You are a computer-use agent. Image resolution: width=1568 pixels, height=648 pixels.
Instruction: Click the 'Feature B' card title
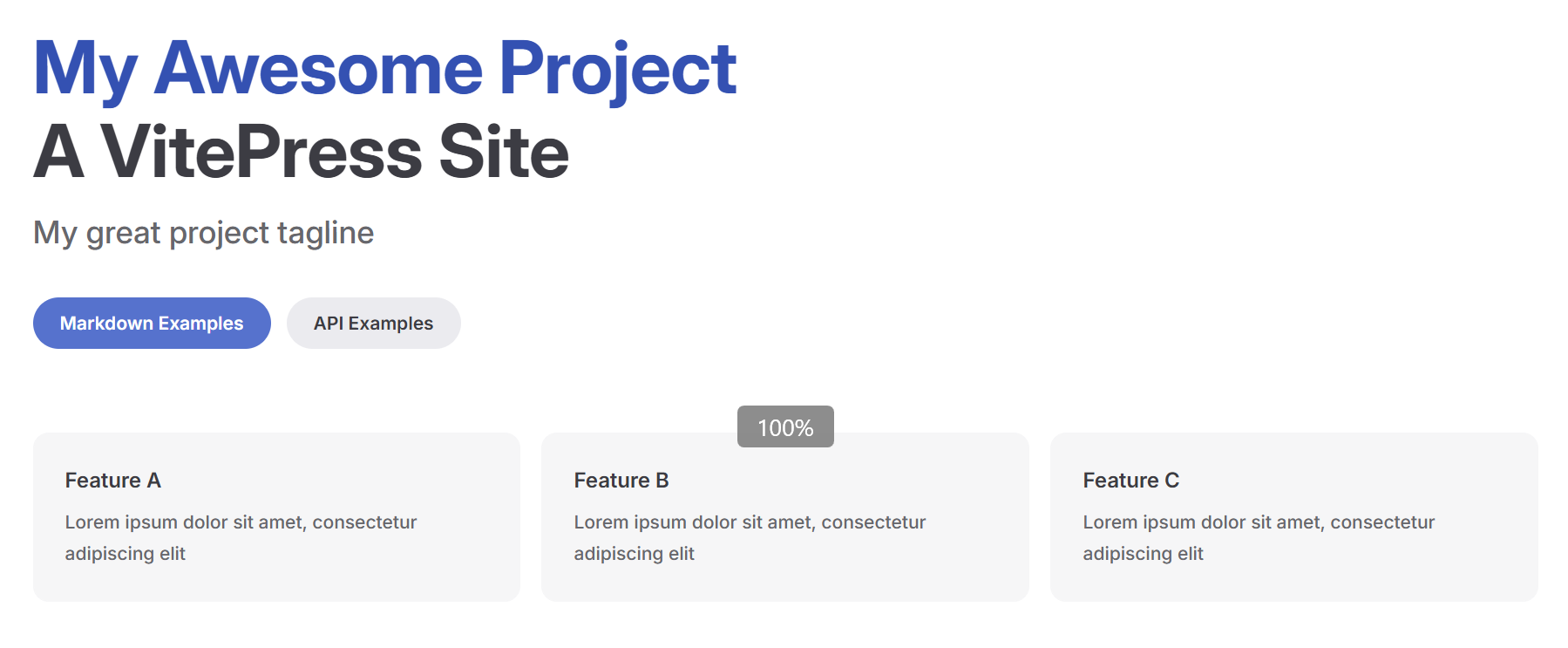click(x=621, y=481)
